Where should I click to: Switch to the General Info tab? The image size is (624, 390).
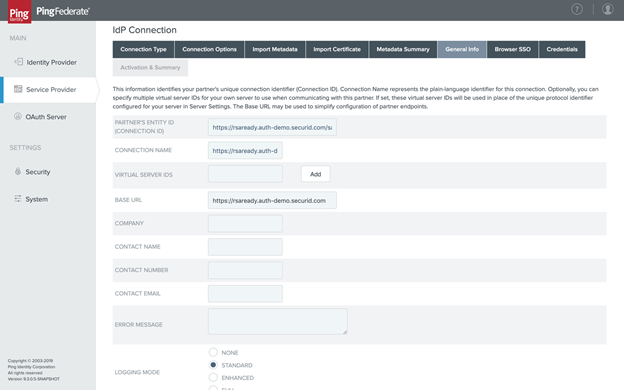[462, 49]
